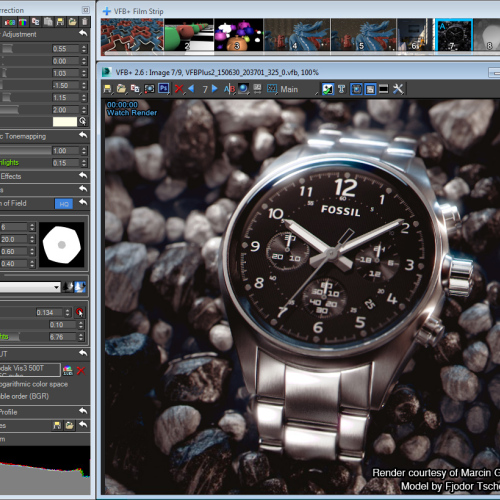Open VFB+ settings via the wrench icon

tap(398, 89)
